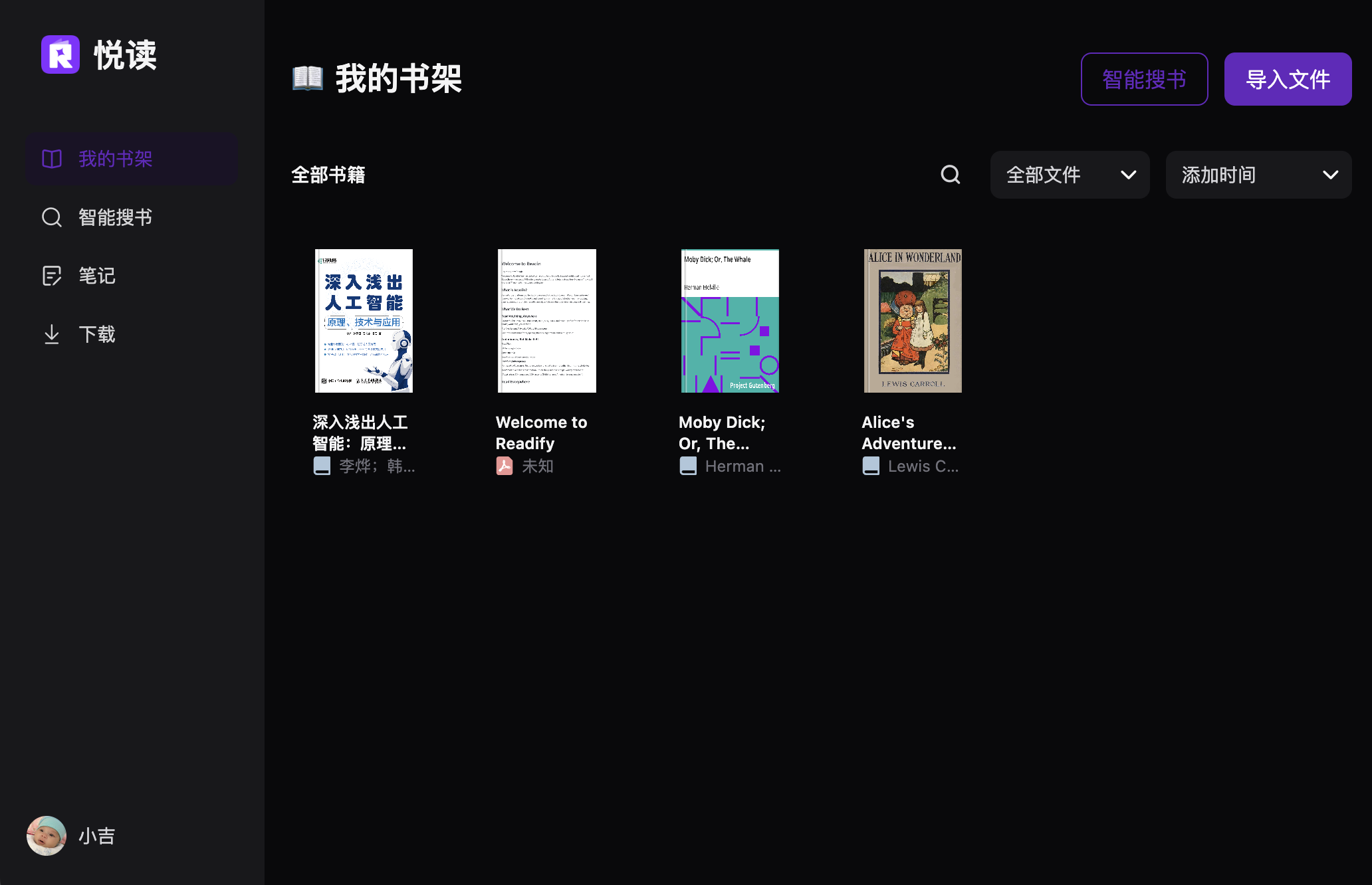Open the Moby Dick book cover
The width and height of the screenshot is (1372, 885).
click(730, 321)
